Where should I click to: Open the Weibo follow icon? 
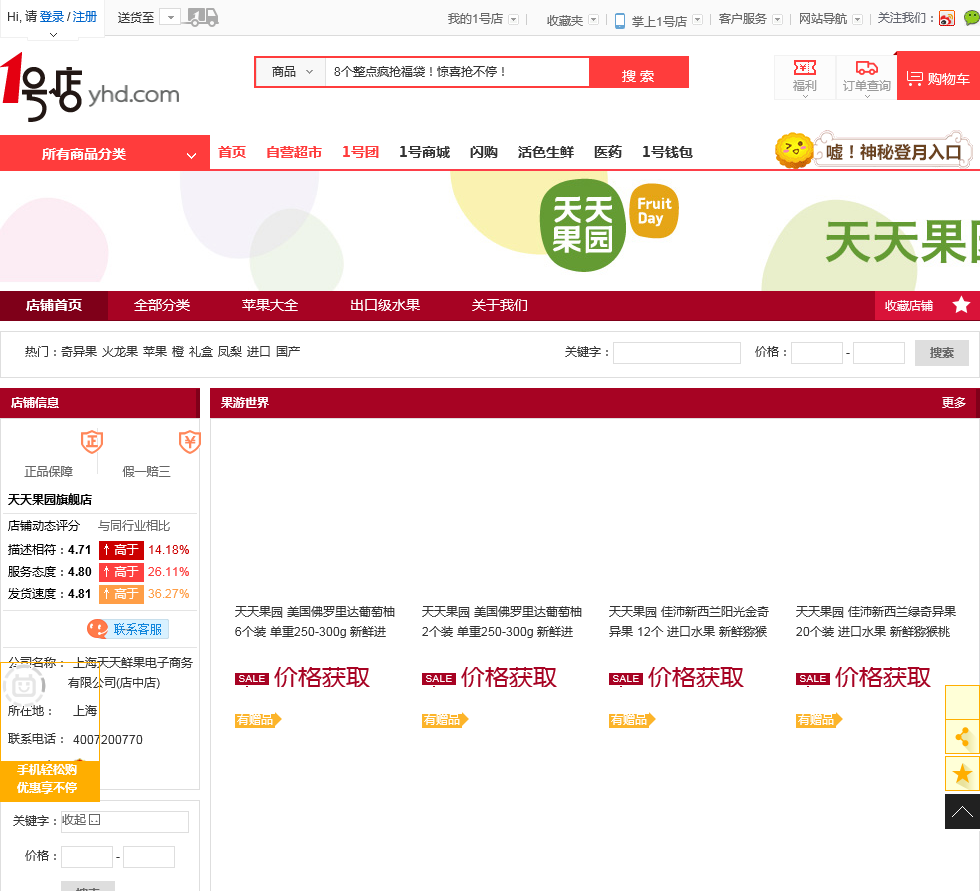coord(947,19)
